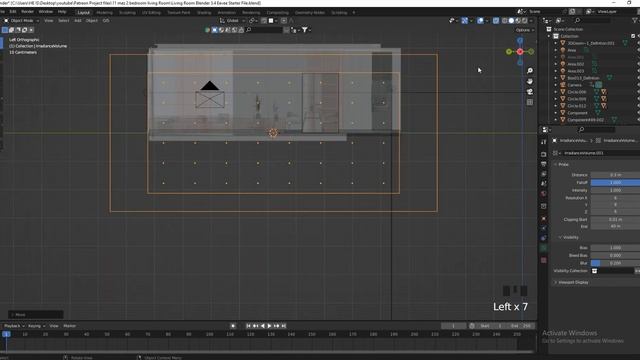Image resolution: width=640 pixels, height=360 pixels.
Task: Click the outliner search field
Action: (594, 20)
